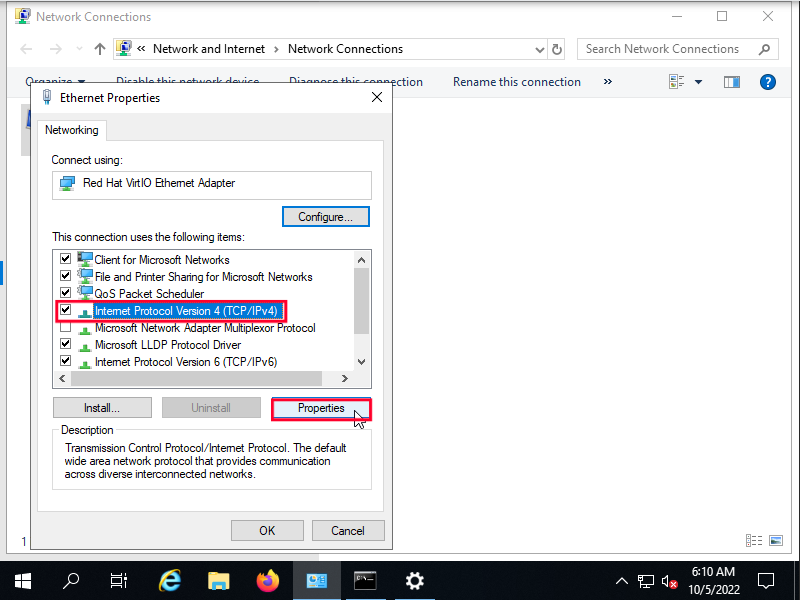Open address bar history dropdown
This screenshot has height=600, width=800.
coord(539,49)
